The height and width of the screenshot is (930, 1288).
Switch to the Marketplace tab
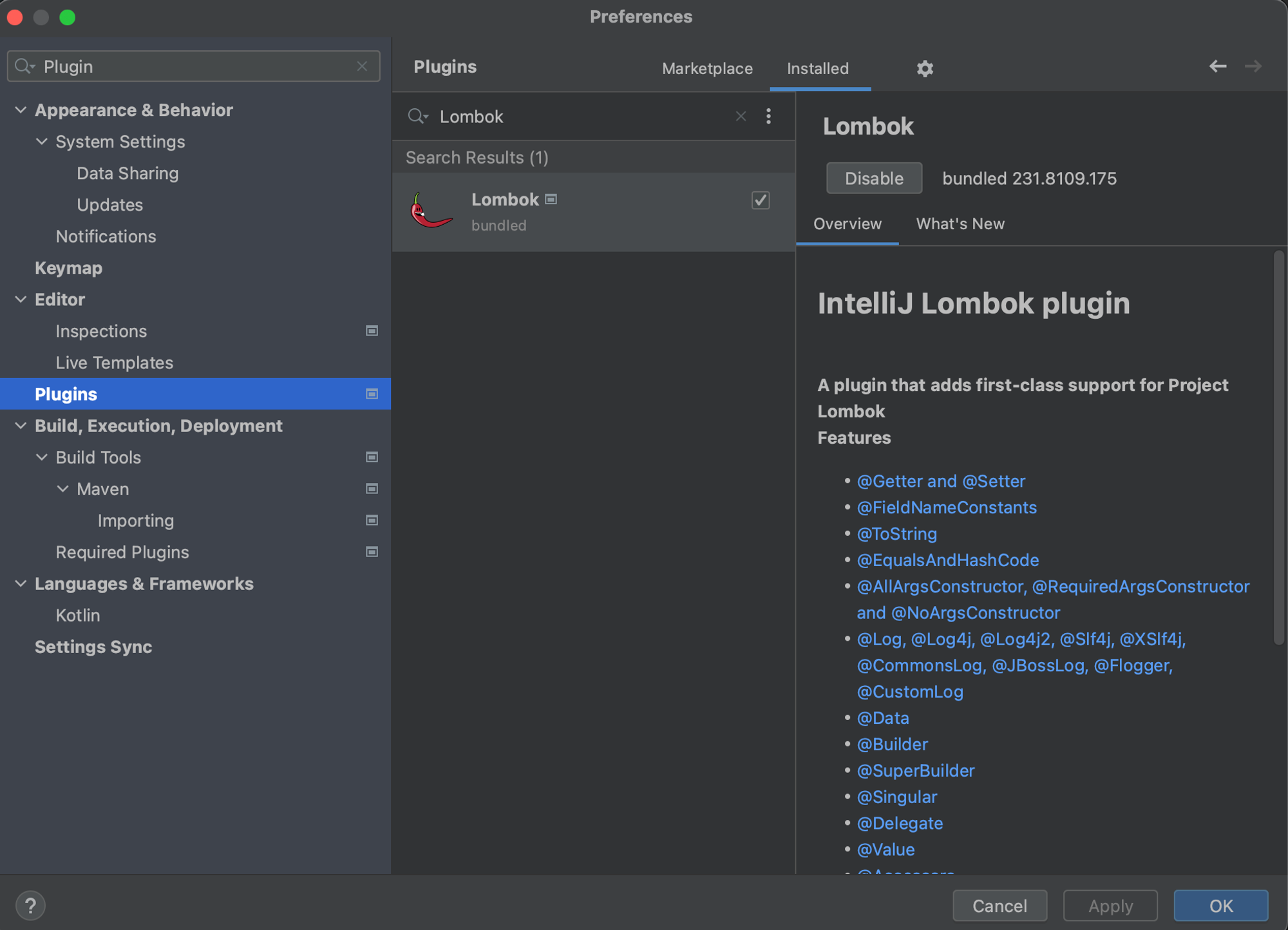[x=706, y=68]
